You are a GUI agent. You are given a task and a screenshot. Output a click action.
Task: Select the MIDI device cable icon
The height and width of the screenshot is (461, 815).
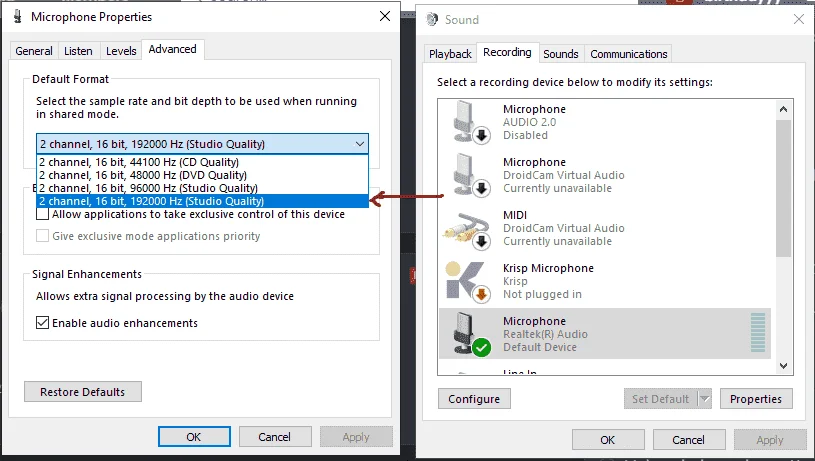pyautogui.click(x=467, y=230)
